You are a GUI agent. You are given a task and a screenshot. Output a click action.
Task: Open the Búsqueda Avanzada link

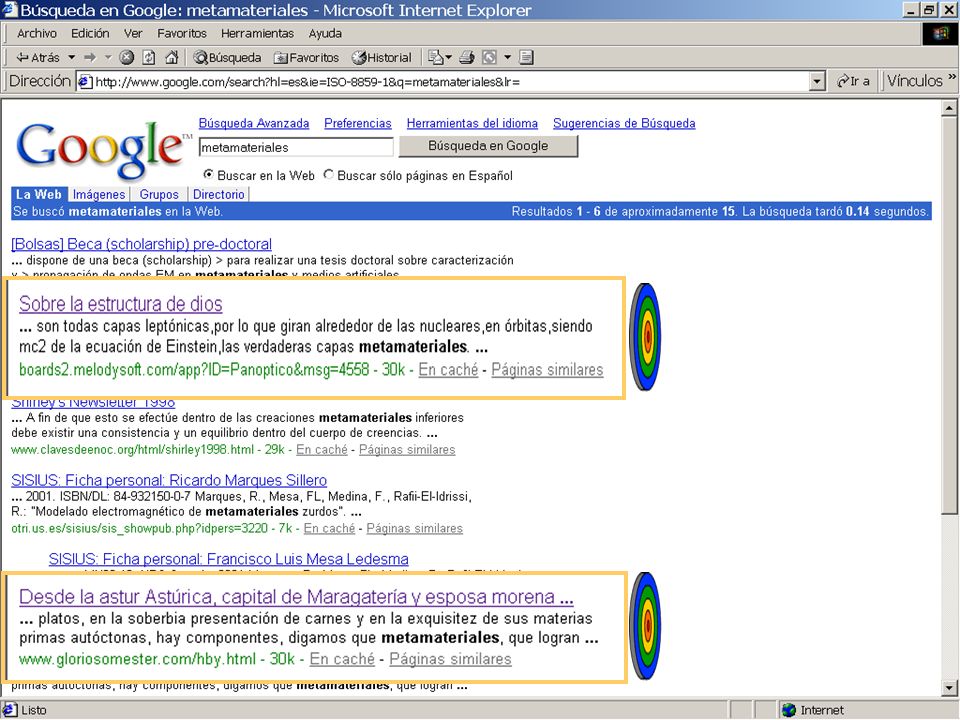coord(254,123)
